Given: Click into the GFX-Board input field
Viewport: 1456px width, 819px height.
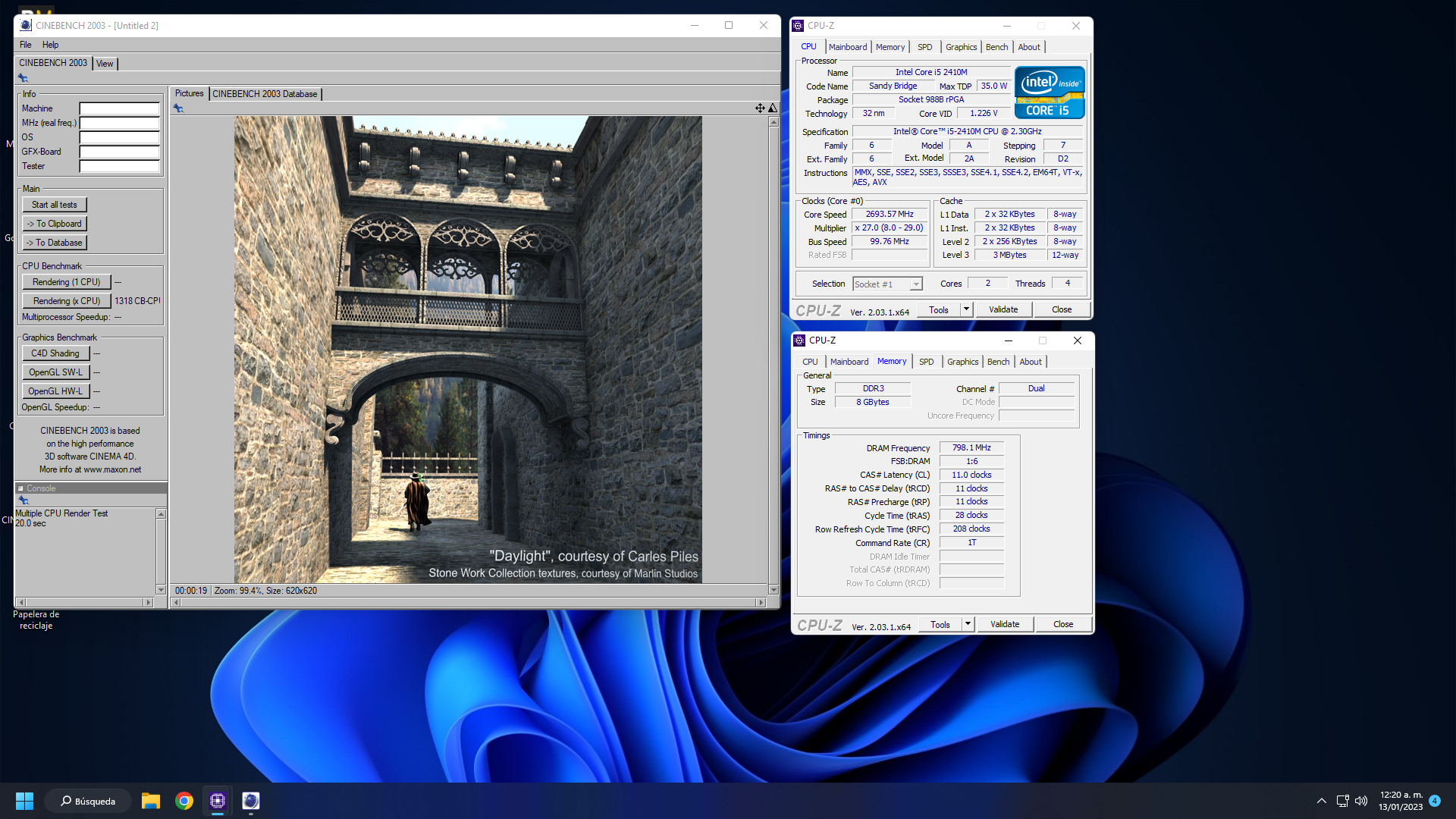Looking at the screenshot, I should coord(120,152).
